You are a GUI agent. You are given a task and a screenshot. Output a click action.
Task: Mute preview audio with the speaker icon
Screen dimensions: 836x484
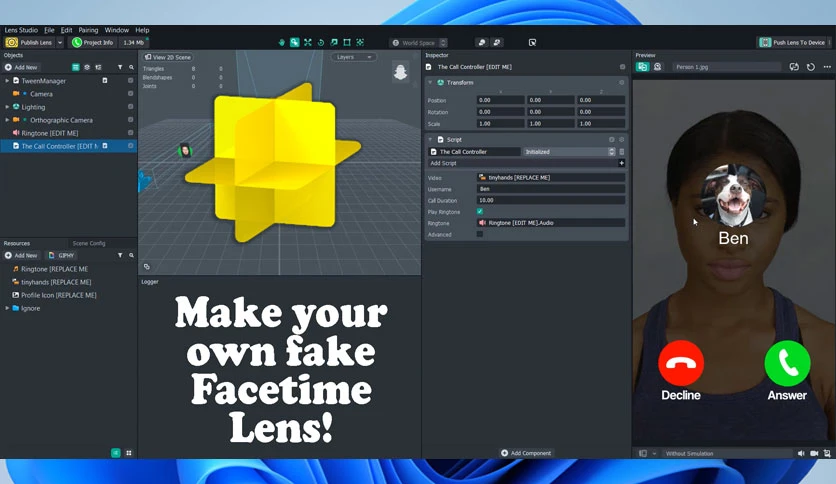(801, 453)
